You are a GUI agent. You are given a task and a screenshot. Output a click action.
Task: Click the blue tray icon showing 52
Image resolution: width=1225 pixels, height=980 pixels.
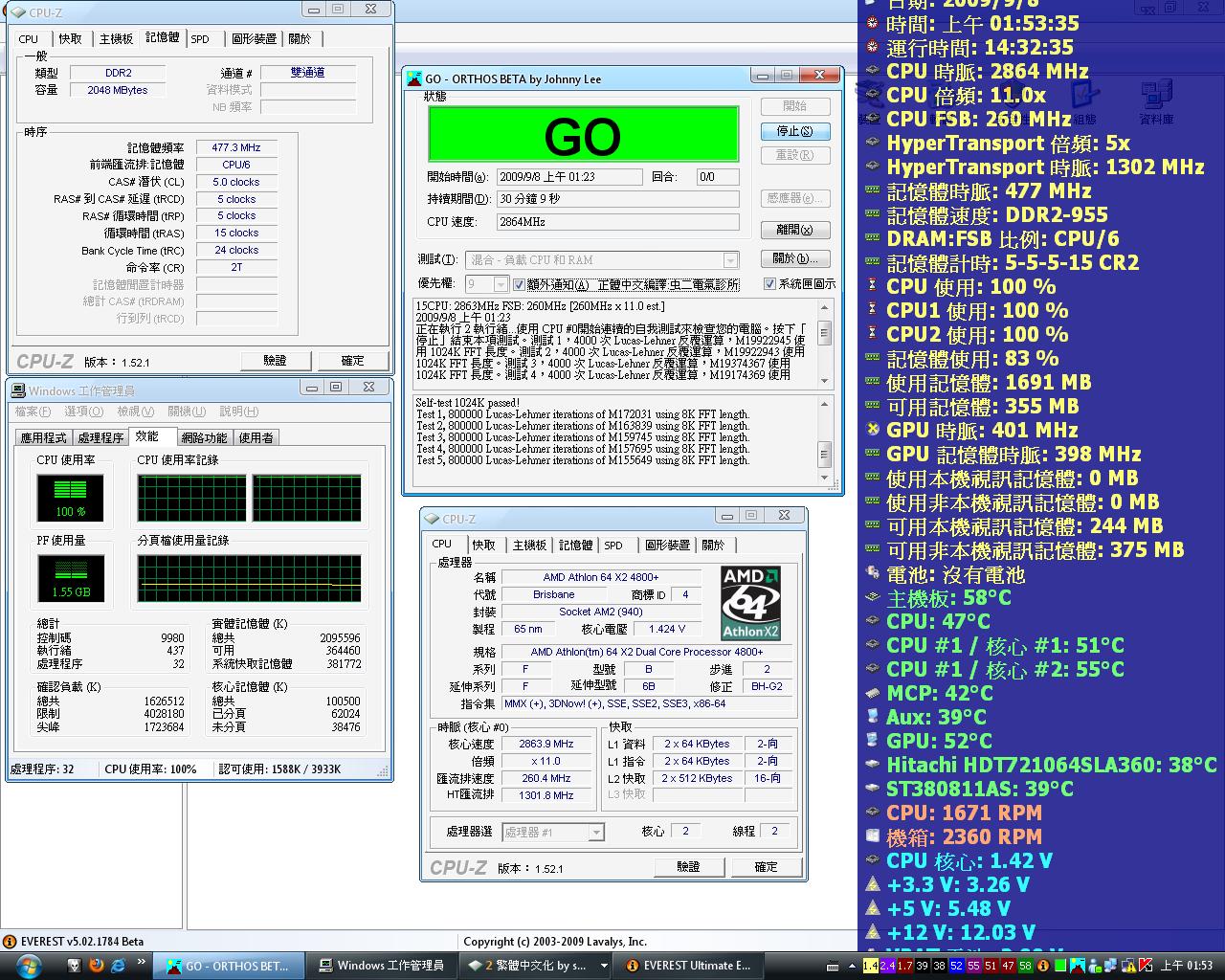tap(956, 966)
